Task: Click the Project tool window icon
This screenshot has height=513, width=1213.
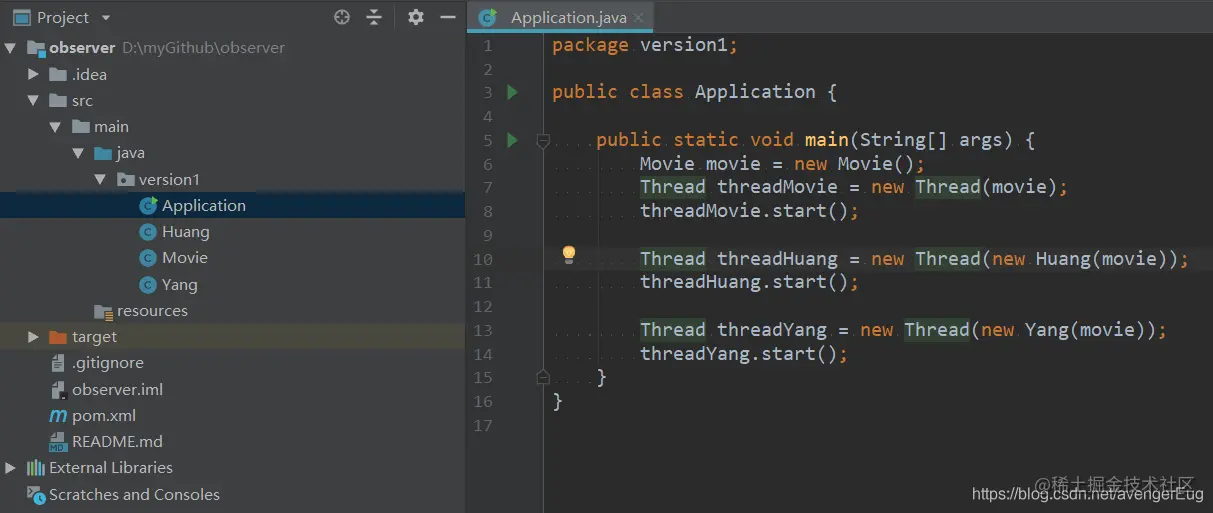Action: 21,18
